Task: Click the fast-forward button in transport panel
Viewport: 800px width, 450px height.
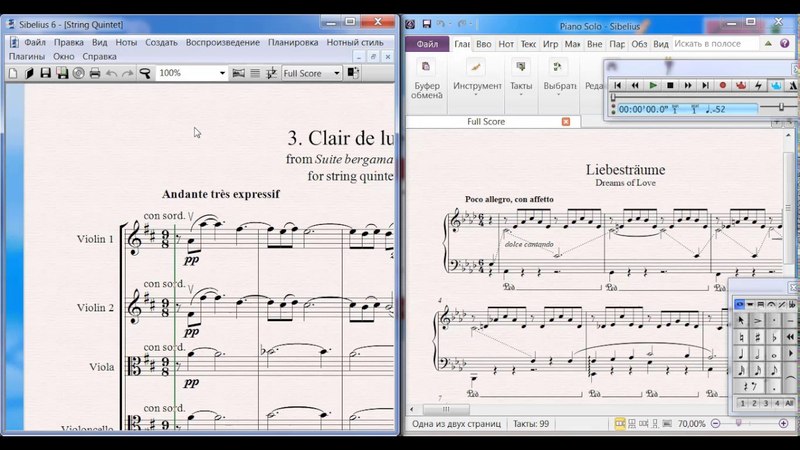Action: click(688, 86)
